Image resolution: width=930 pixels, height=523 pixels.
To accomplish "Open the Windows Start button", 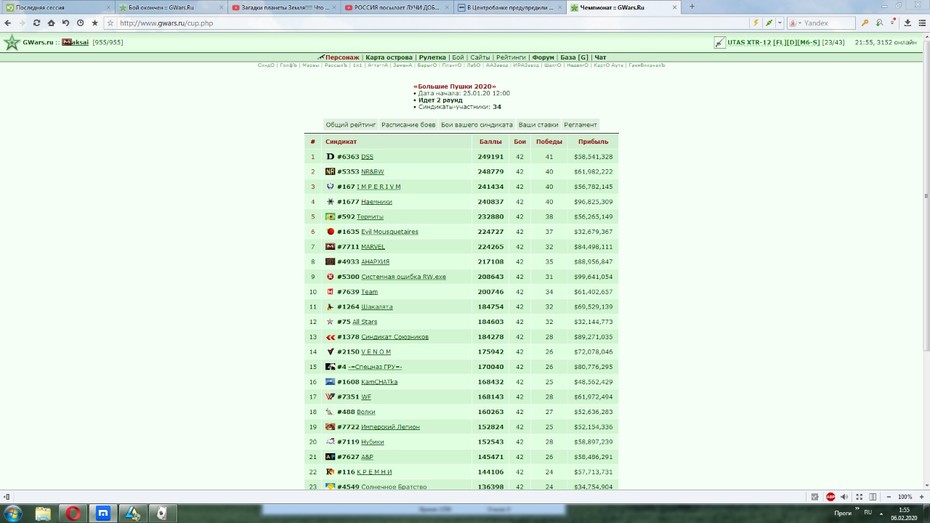I will 12,513.
